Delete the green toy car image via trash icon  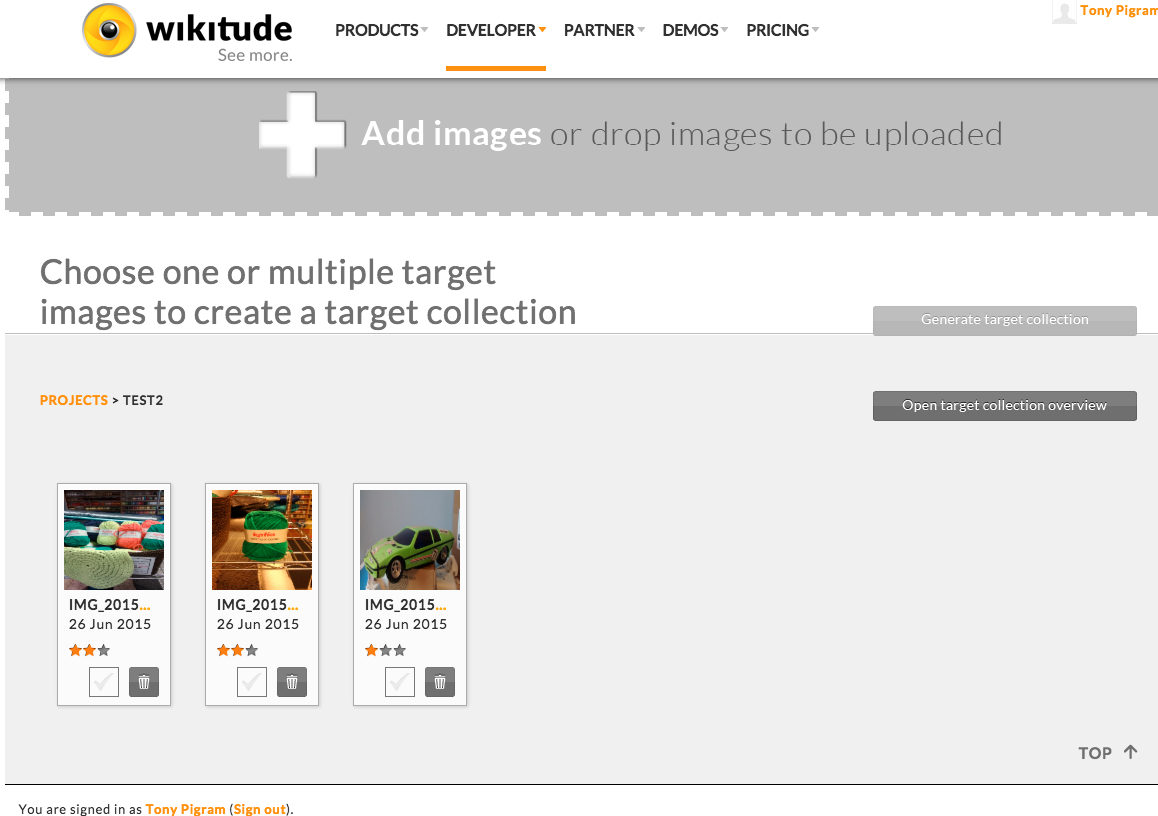coord(440,682)
